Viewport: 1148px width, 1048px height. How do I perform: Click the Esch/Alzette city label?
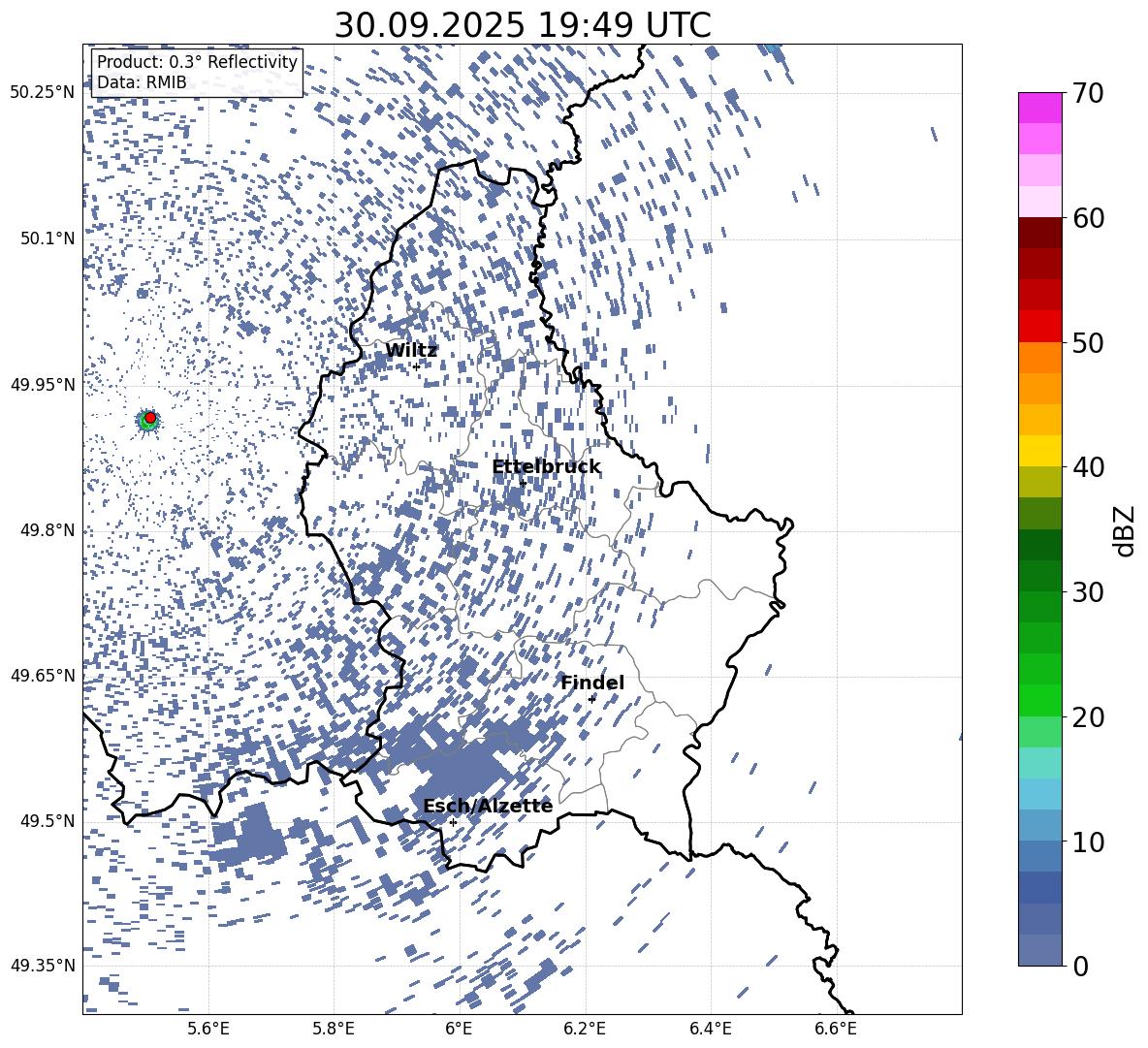click(x=488, y=806)
